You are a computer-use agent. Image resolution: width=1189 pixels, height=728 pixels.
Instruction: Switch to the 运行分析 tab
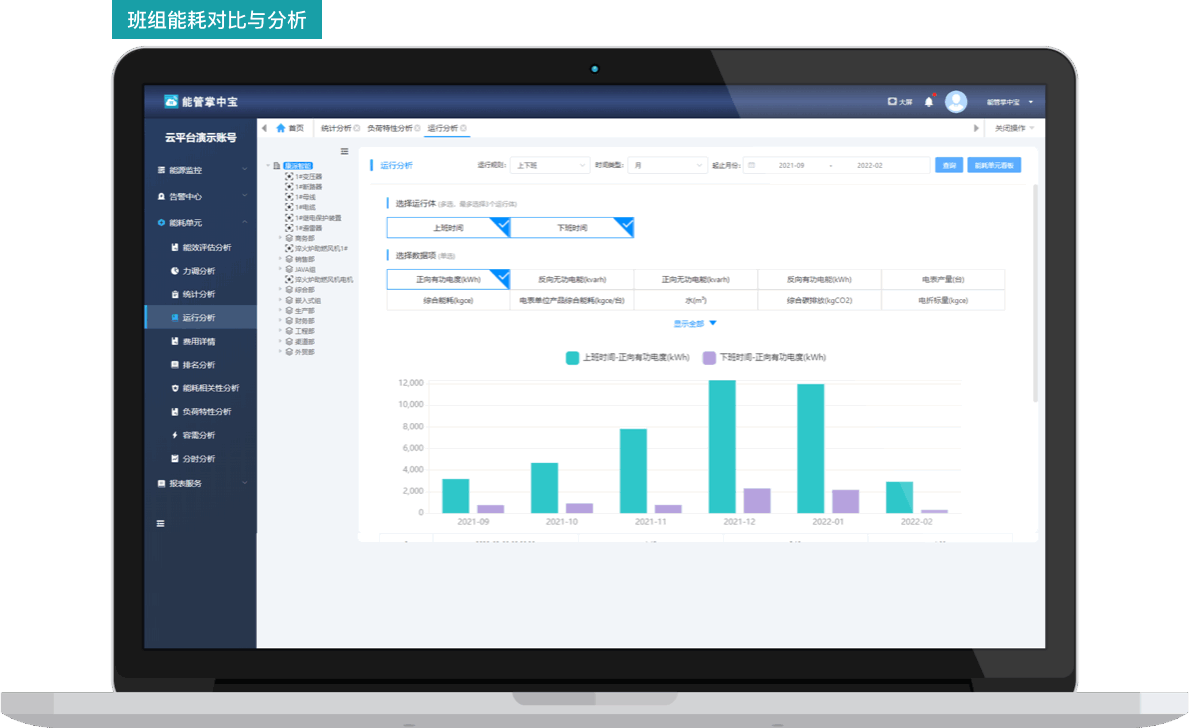click(x=442, y=128)
